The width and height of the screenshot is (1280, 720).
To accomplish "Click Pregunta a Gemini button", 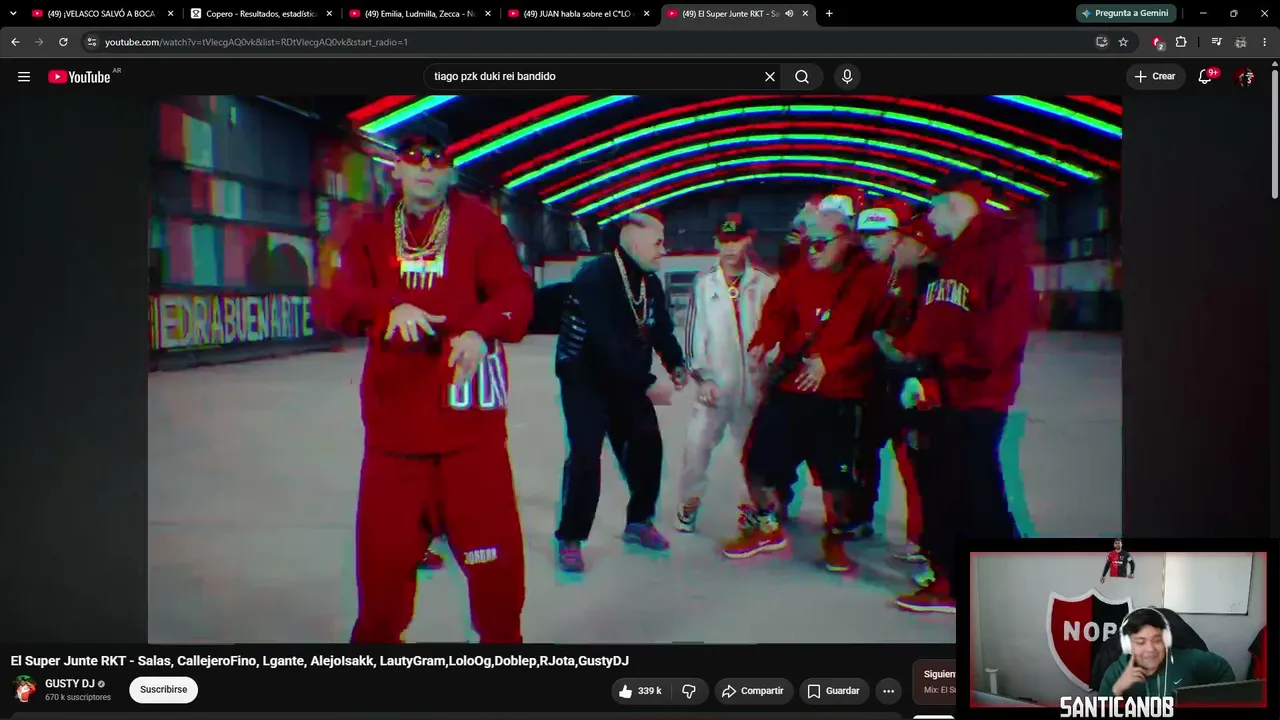I will [x=1126, y=14].
